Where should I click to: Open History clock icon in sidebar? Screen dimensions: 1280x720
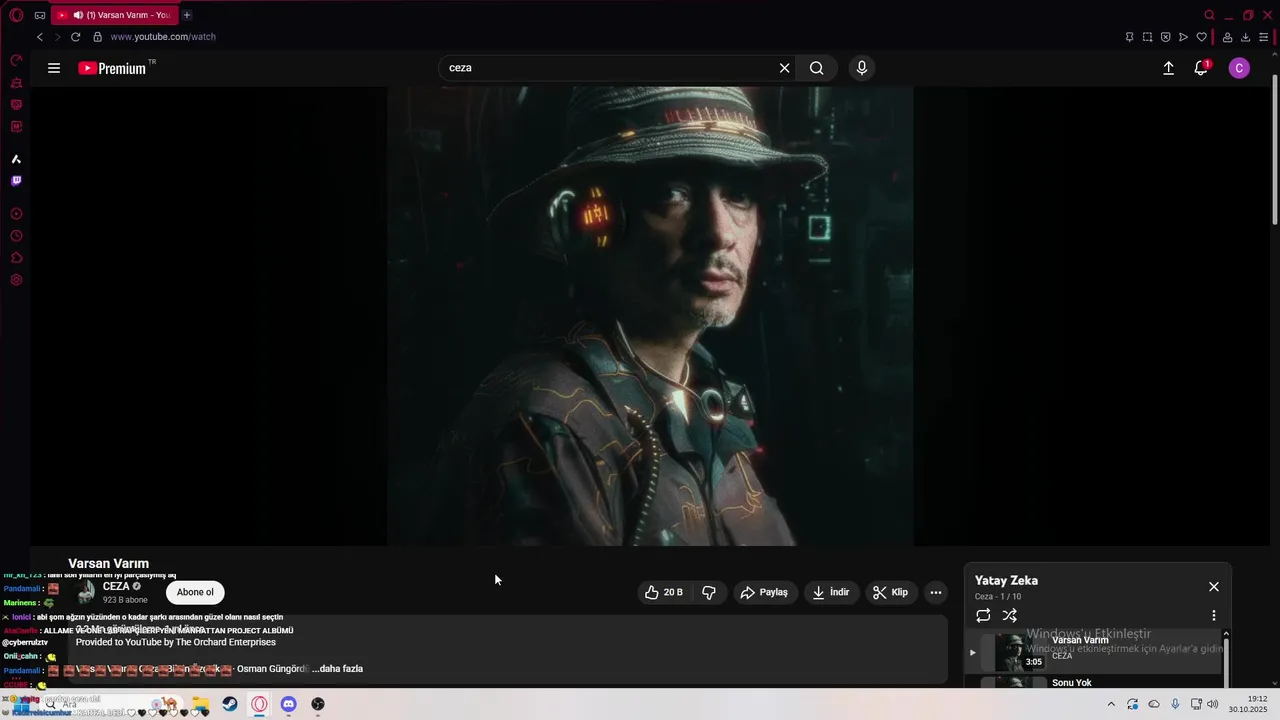click(x=16, y=236)
